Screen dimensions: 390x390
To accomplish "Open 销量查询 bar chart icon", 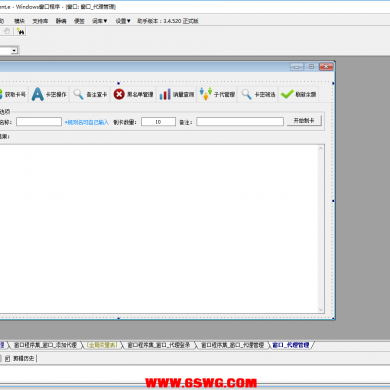I will pyautogui.click(x=165, y=94).
